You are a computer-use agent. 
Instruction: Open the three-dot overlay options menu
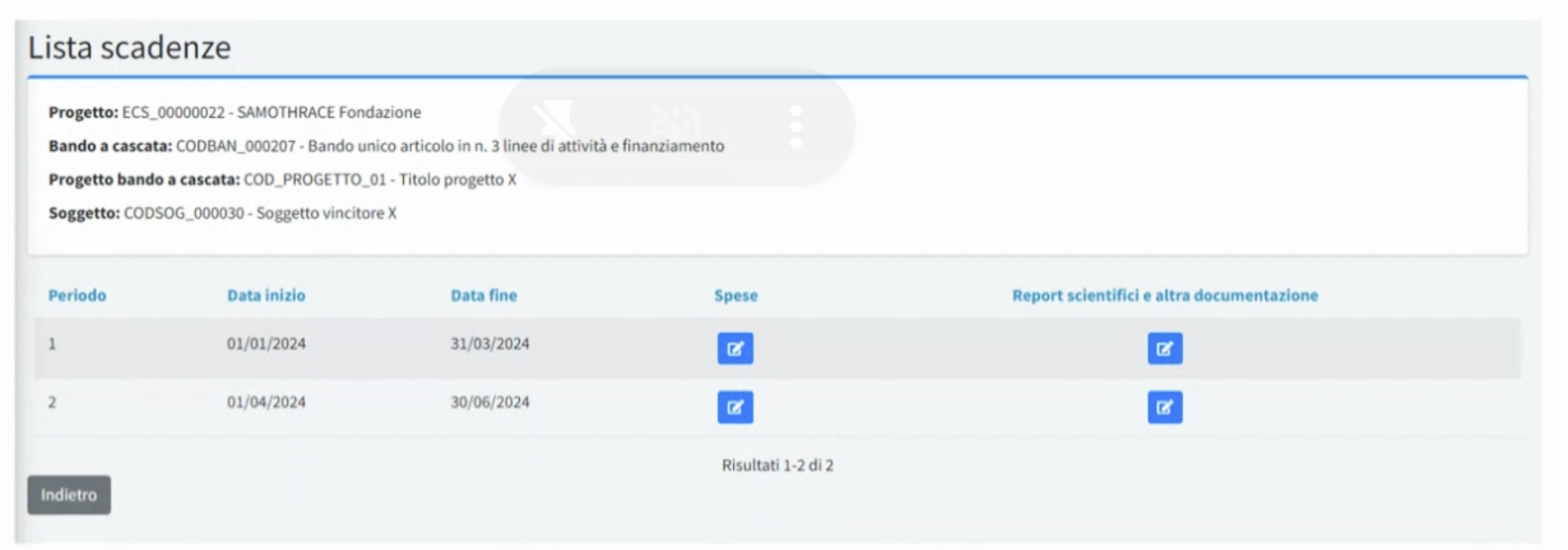[x=795, y=127]
